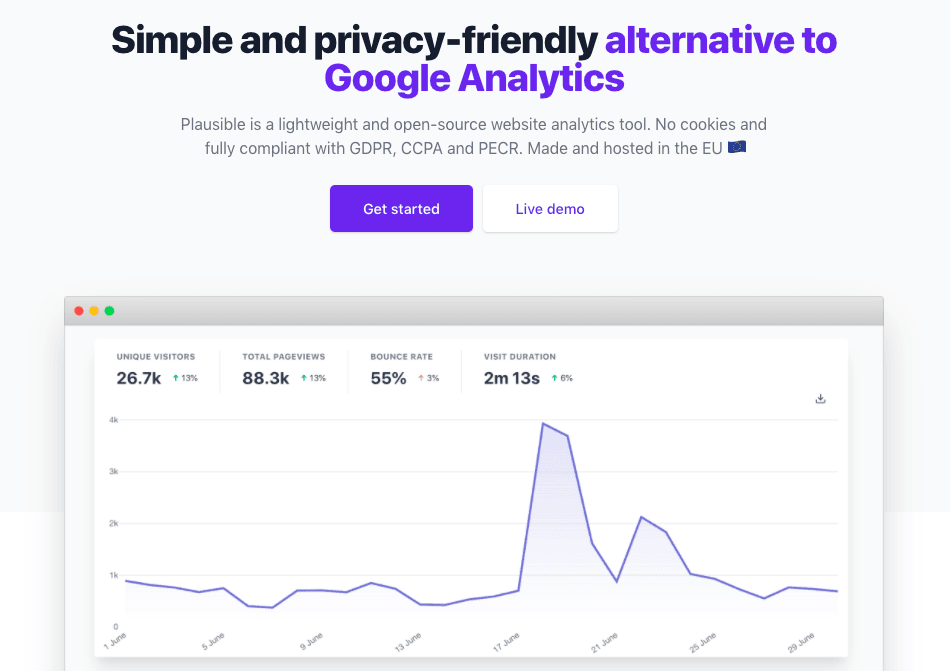Viewport: 950px width, 671px height.
Task: Click the orange arrow beside Bounce Rate 3%
Action: (x=421, y=378)
